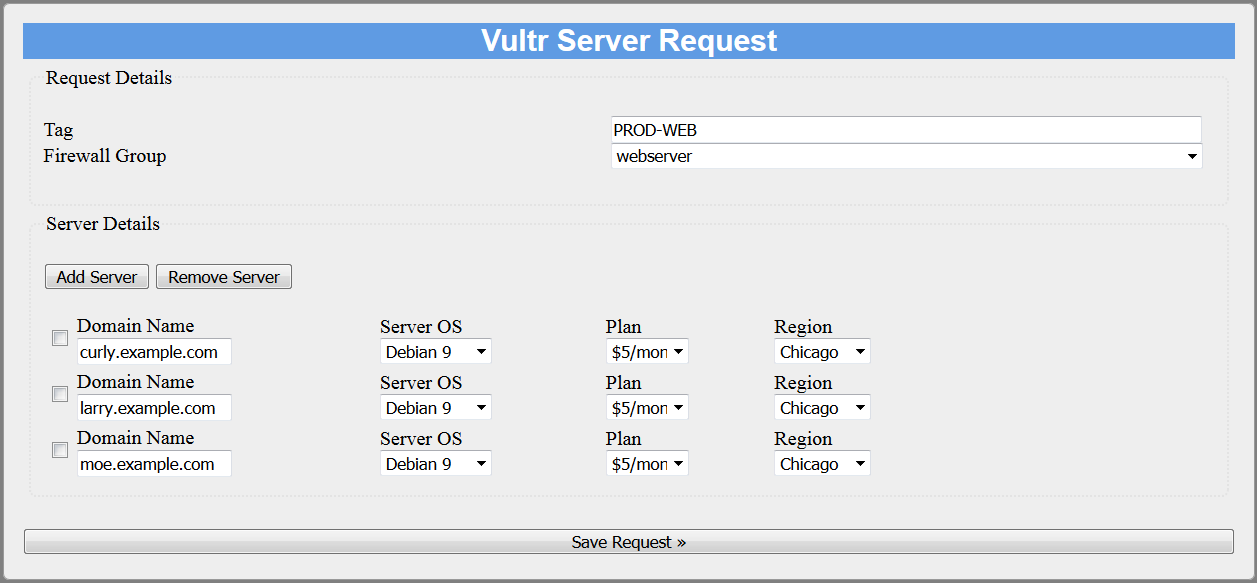Click the moe.example.com domain name field
This screenshot has width=1257, height=583.
153,463
